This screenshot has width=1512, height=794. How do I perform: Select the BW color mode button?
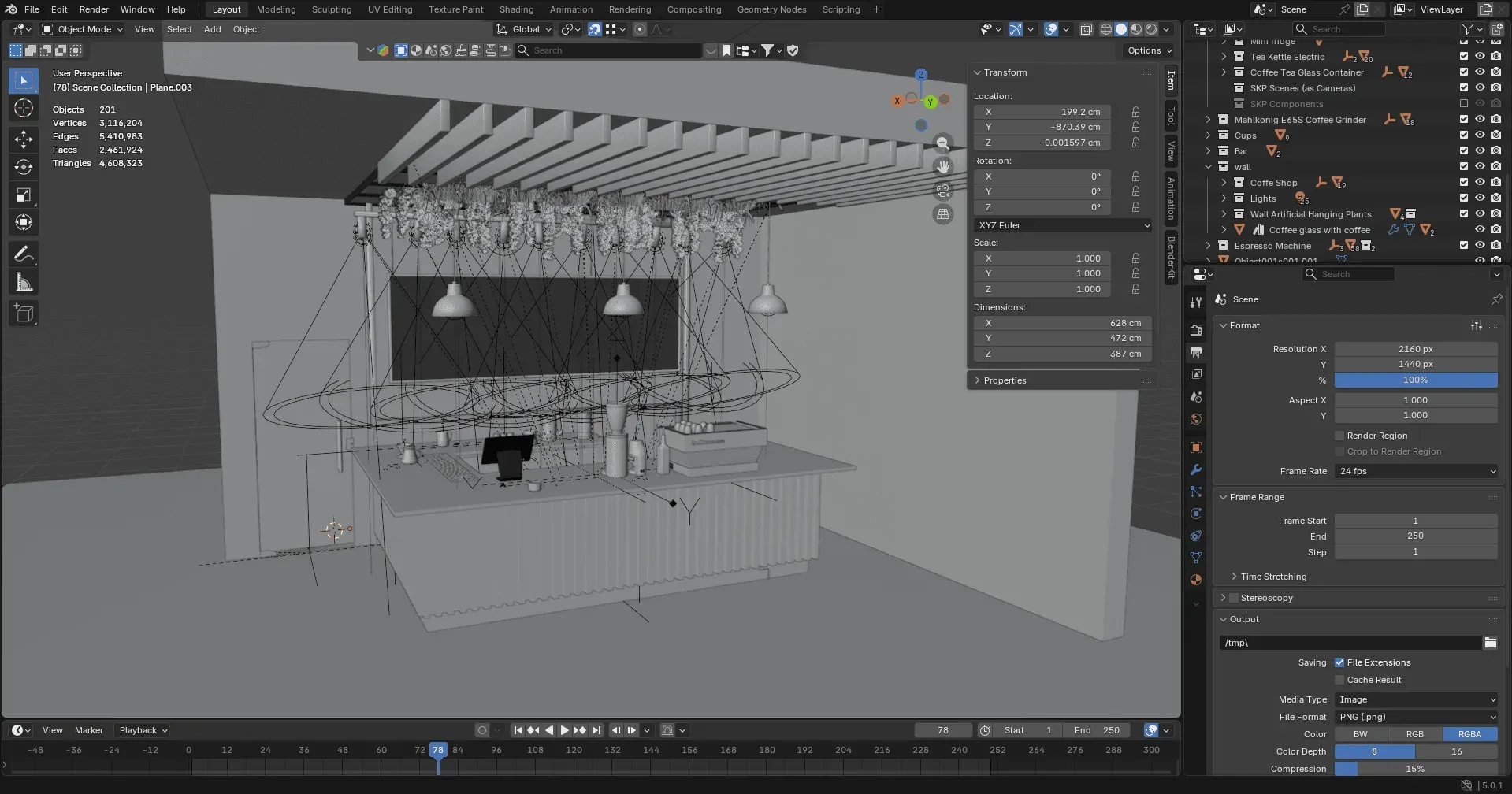coord(1361,734)
